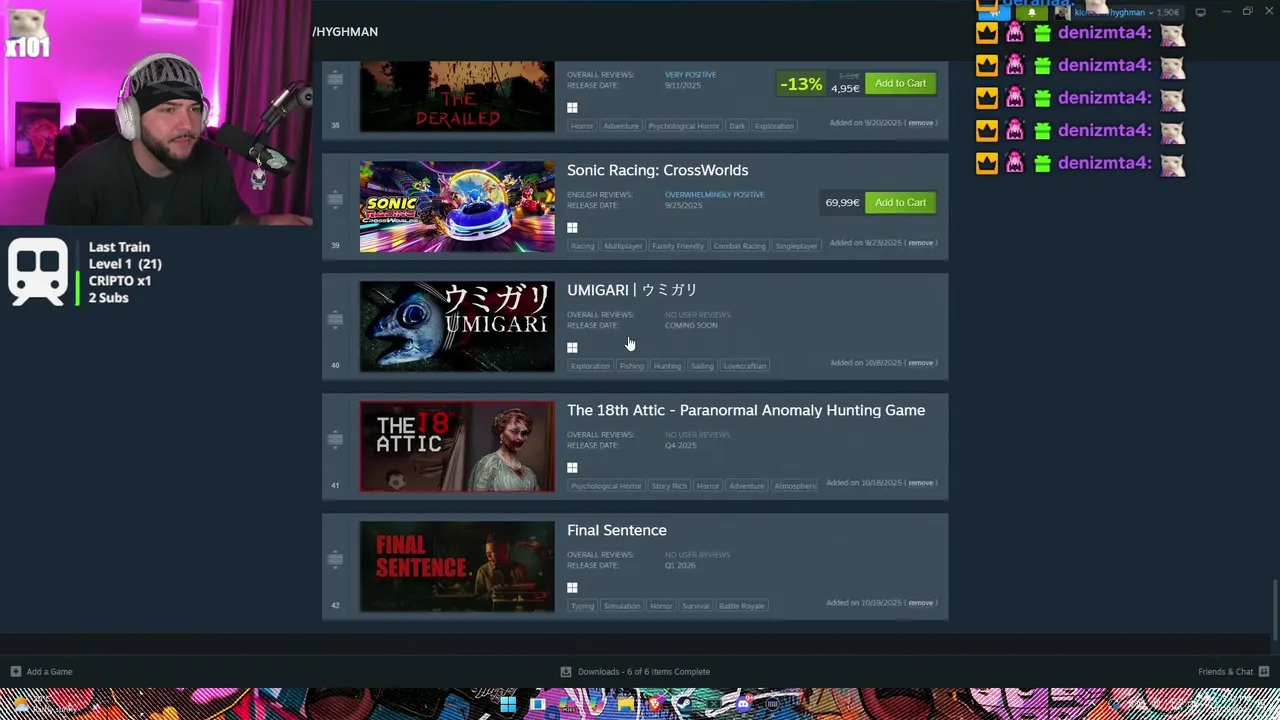
Task: Grab the reorder handle for The 18th Attic
Action: click(335, 439)
